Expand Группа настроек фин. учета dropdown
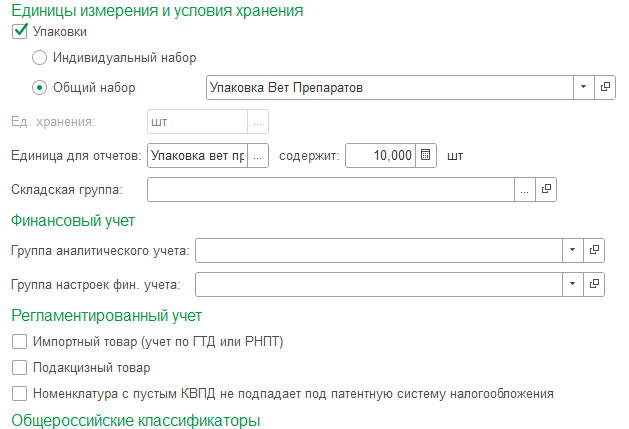Viewport: 629px width, 429px height. 572,285
